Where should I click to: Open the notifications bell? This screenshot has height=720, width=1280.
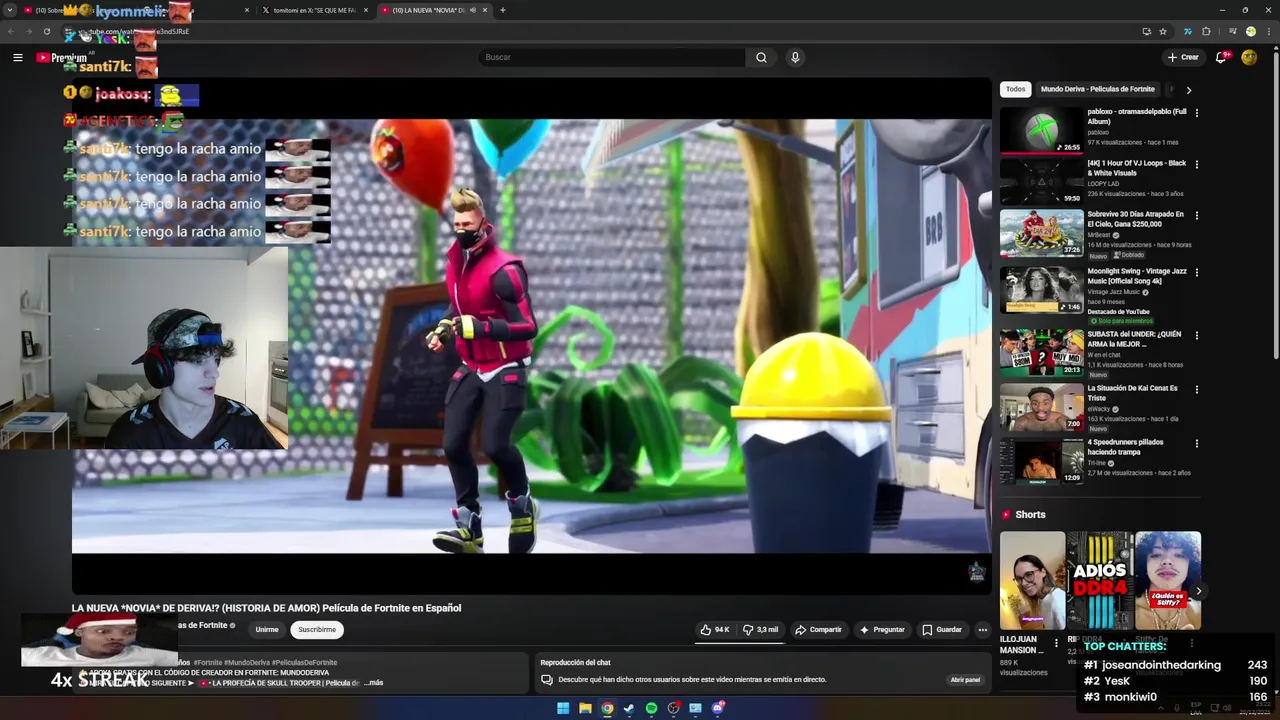1221,57
